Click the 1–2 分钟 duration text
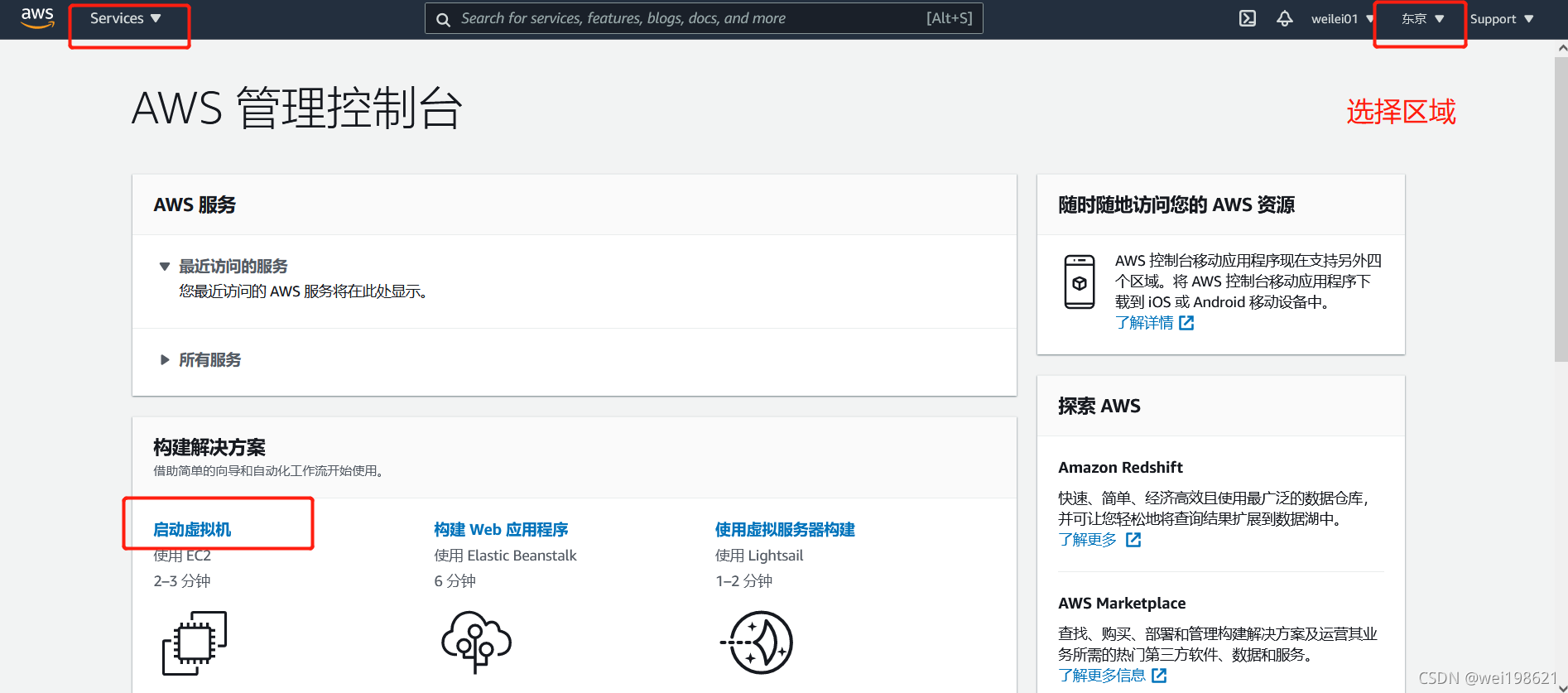1568x693 pixels. (743, 581)
